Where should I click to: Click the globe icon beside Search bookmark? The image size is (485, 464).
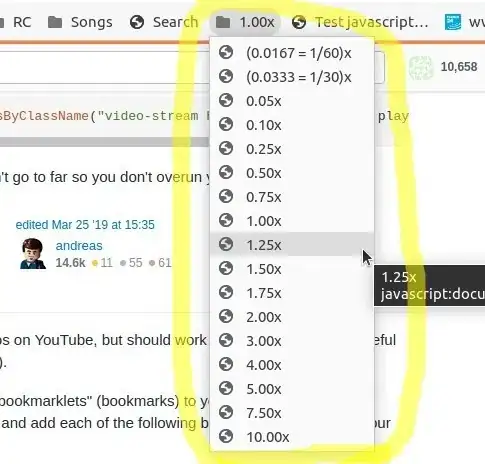point(137,22)
